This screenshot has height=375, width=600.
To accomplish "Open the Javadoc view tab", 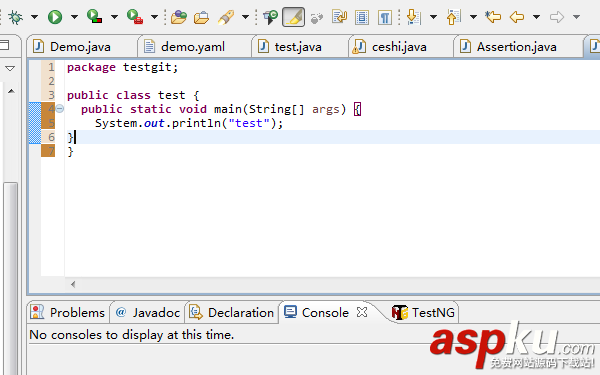I will coord(148,313).
